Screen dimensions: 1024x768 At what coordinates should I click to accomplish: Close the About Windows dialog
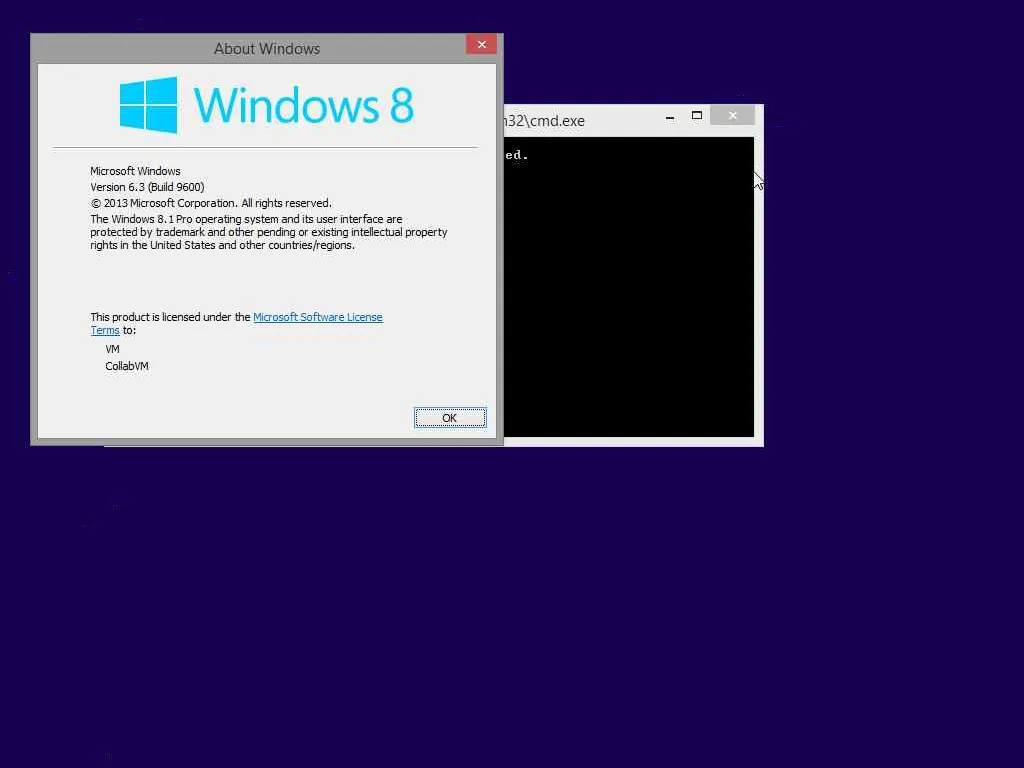tap(481, 44)
